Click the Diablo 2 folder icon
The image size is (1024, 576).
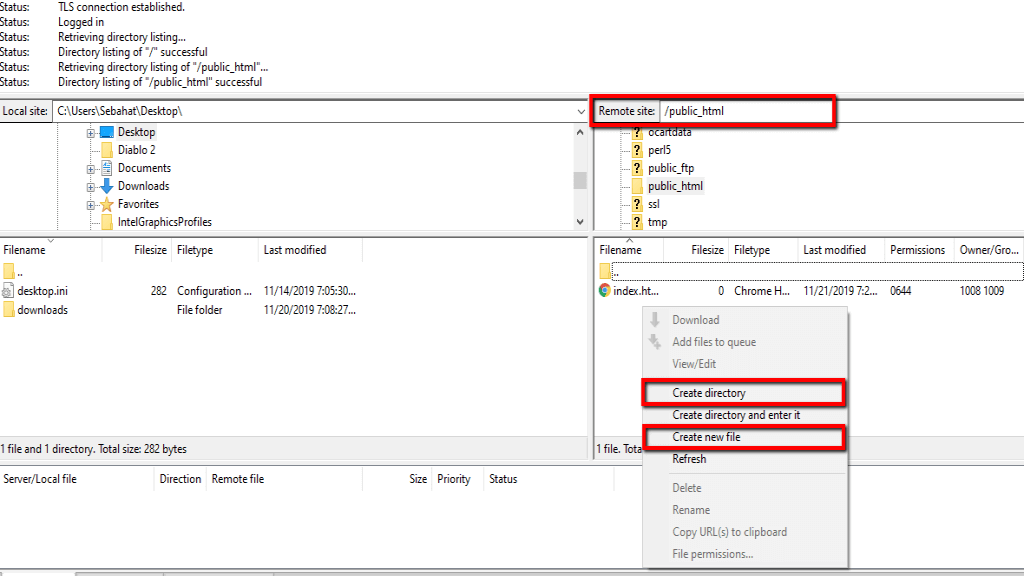tap(107, 150)
